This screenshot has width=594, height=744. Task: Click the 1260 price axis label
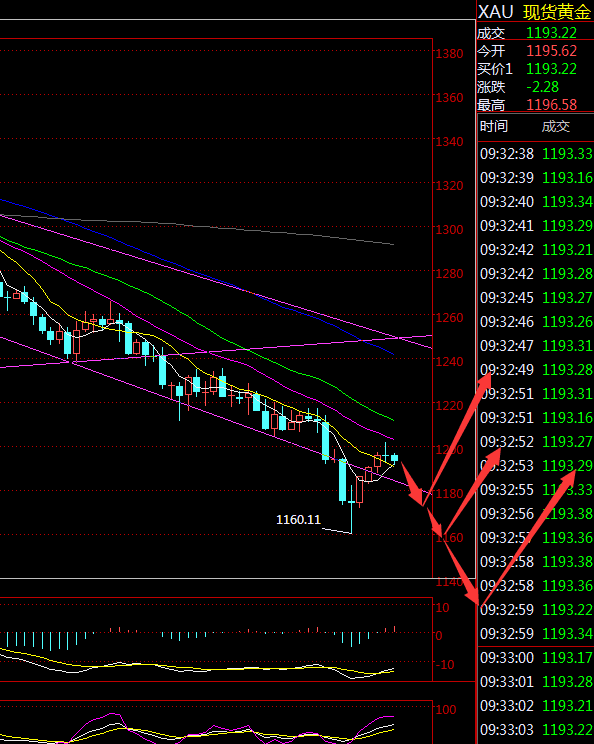point(449,317)
